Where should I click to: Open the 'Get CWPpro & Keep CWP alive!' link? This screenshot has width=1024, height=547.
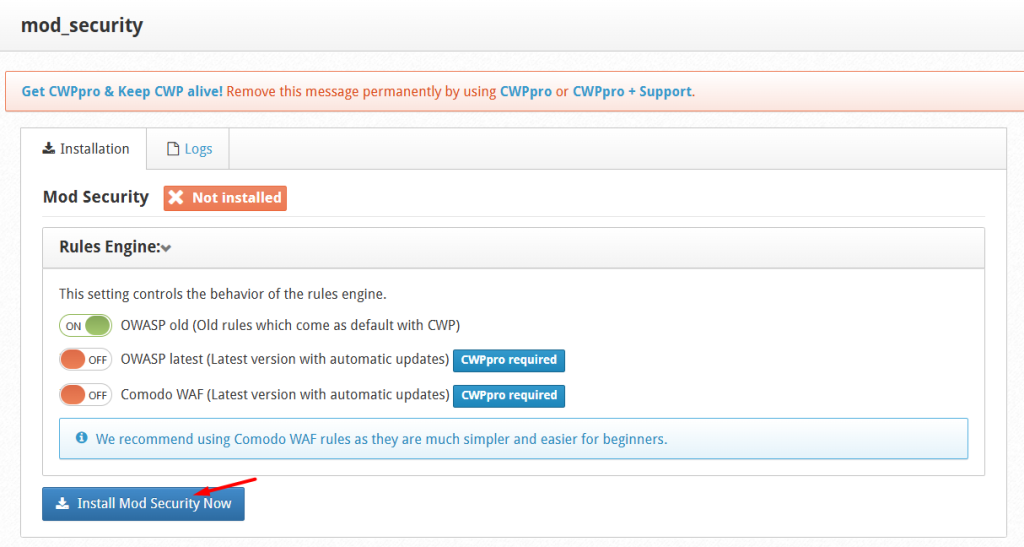122,91
